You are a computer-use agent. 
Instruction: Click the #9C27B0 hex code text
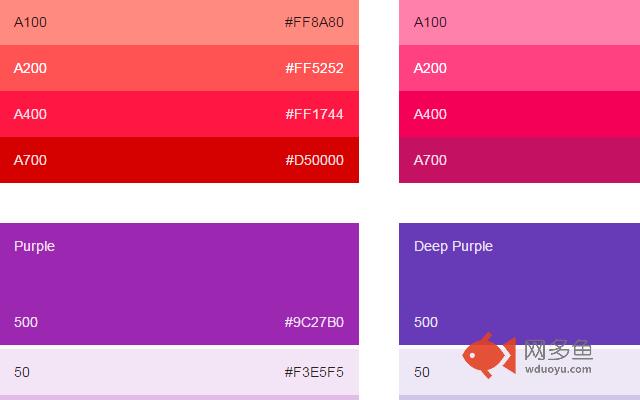tap(314, 322)
